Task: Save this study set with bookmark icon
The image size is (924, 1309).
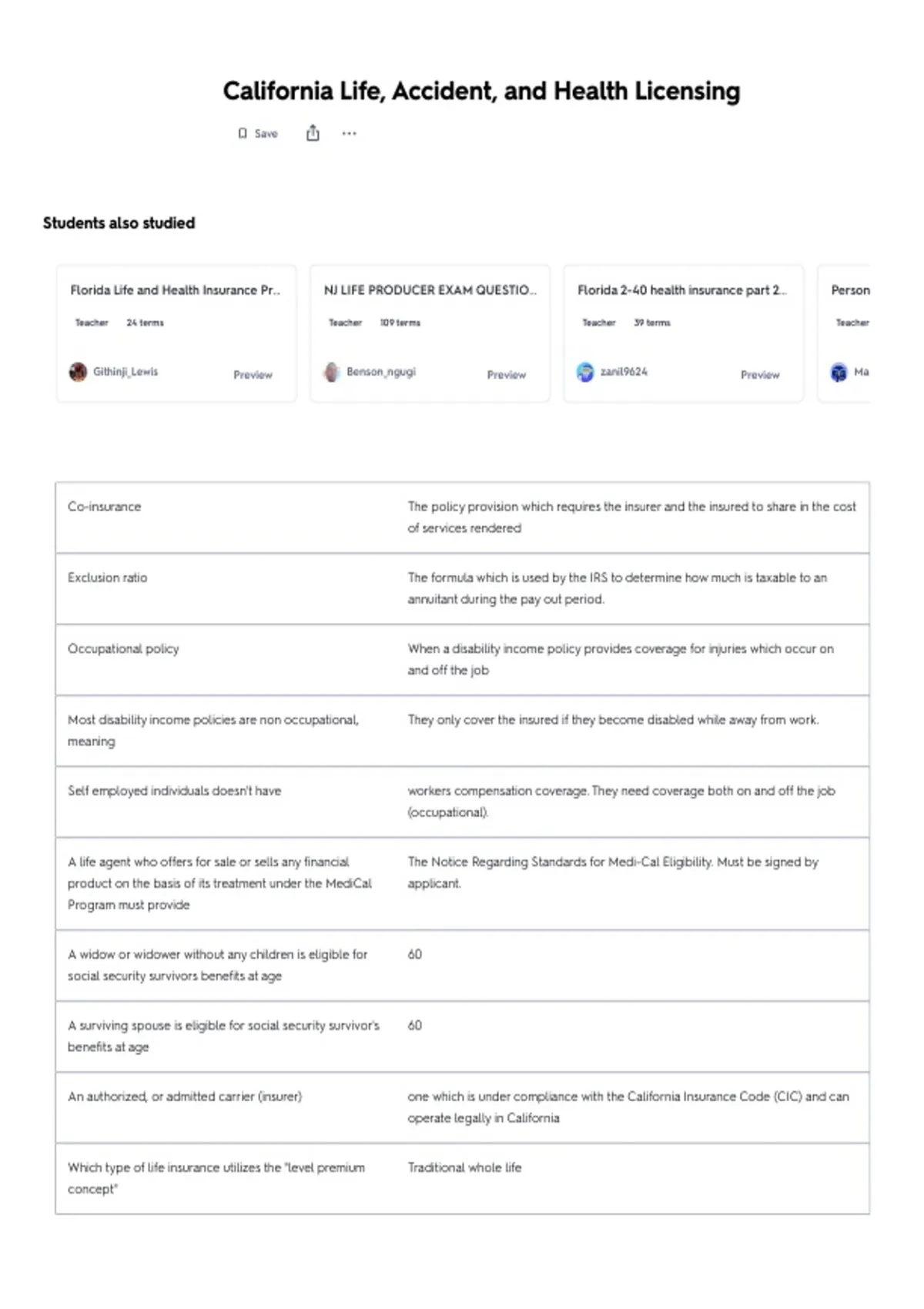Action: [258, 133]
